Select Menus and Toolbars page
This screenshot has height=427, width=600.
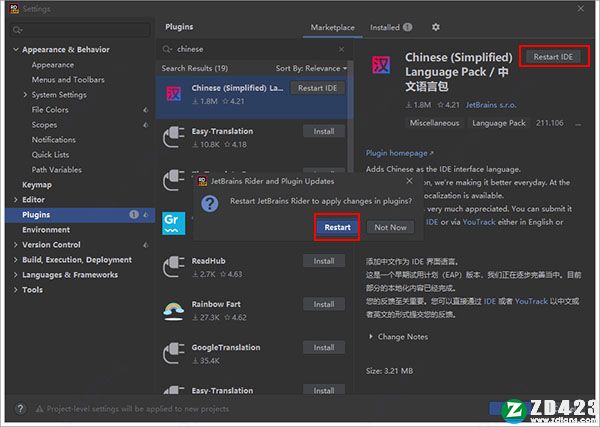coord(68,80)
